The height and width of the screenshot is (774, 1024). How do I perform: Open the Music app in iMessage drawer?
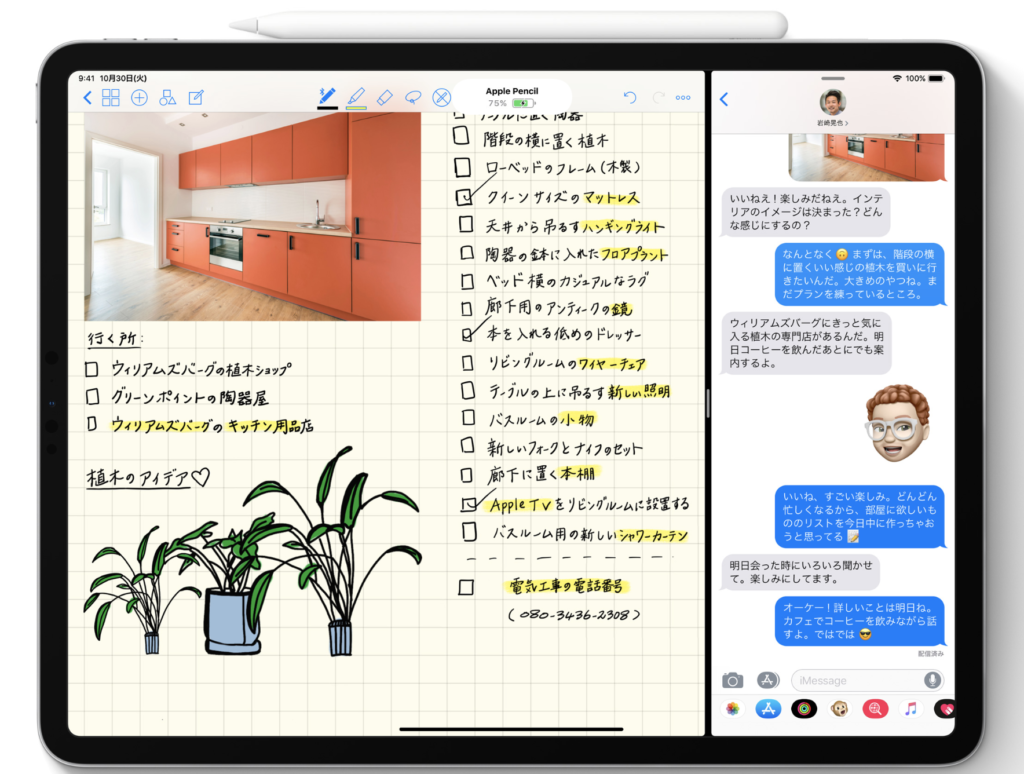(x=910, y=708)
